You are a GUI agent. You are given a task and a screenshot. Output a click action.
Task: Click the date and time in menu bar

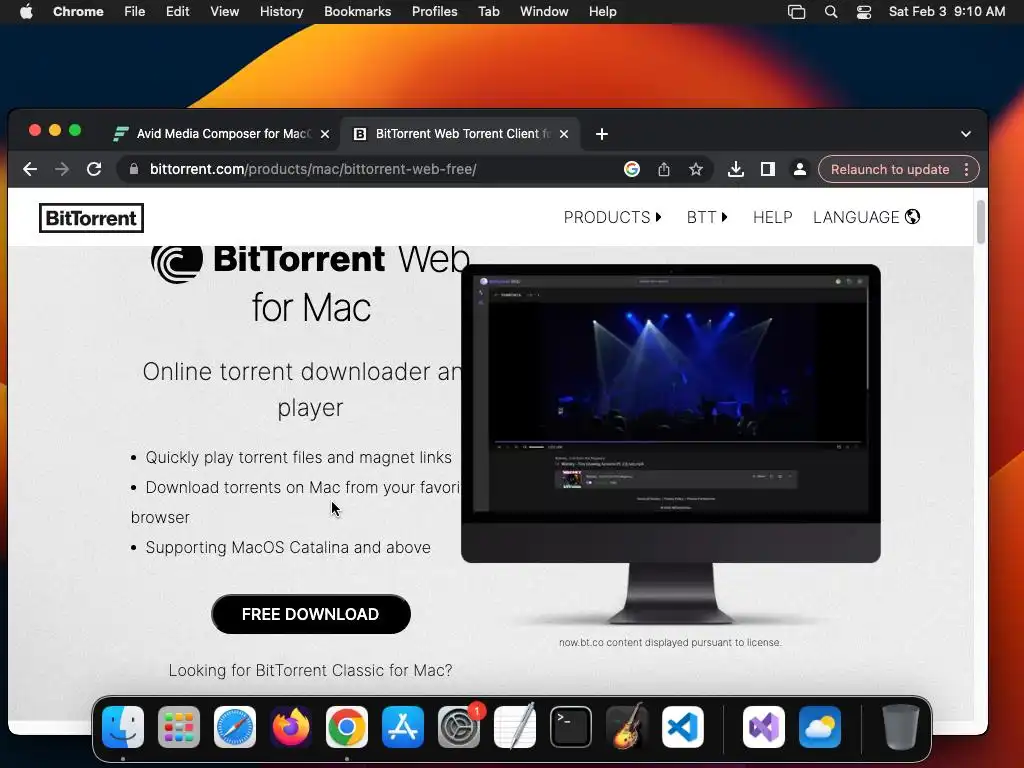click(947, 12)
